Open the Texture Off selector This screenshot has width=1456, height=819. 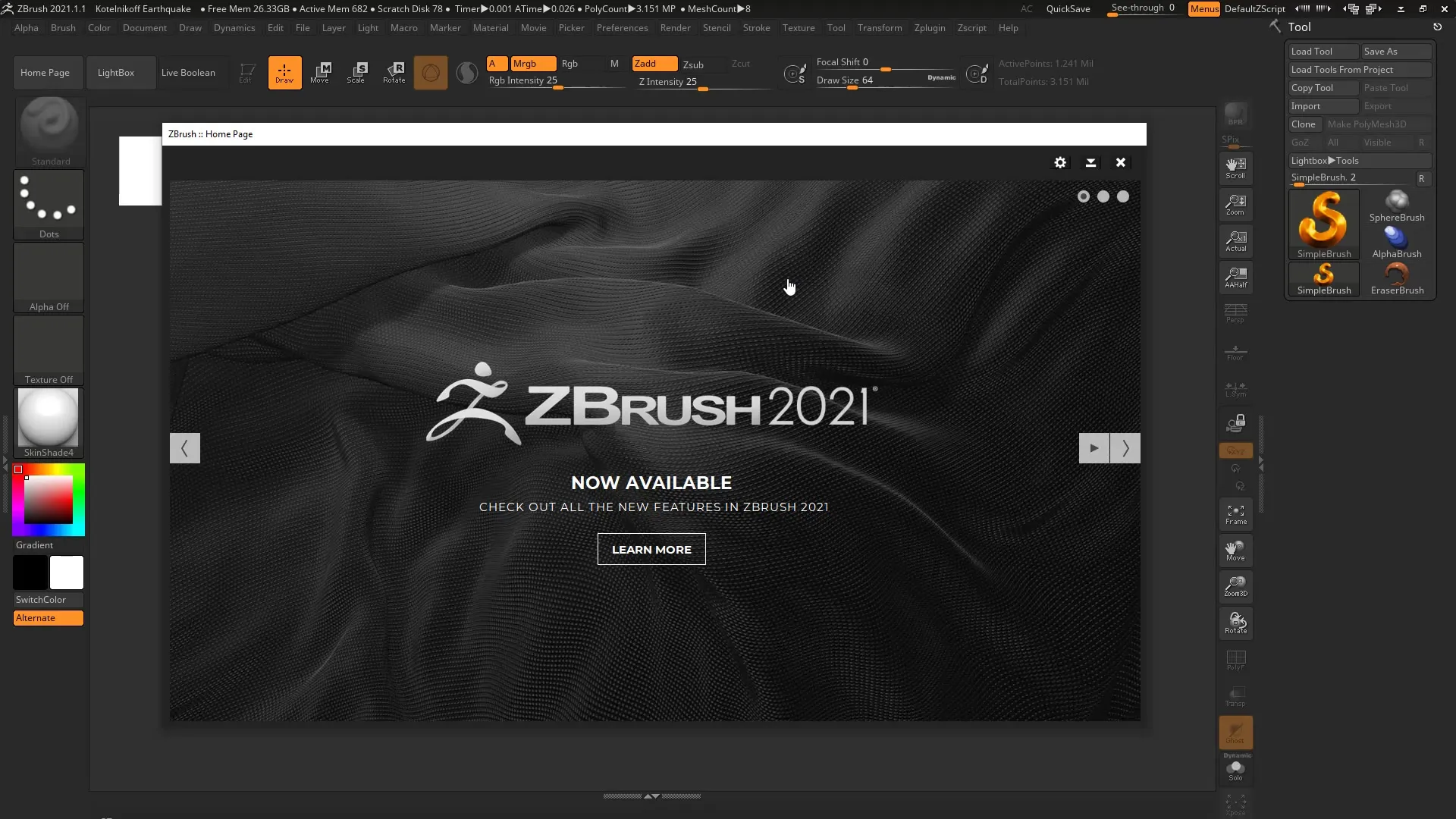click(49, 350)
